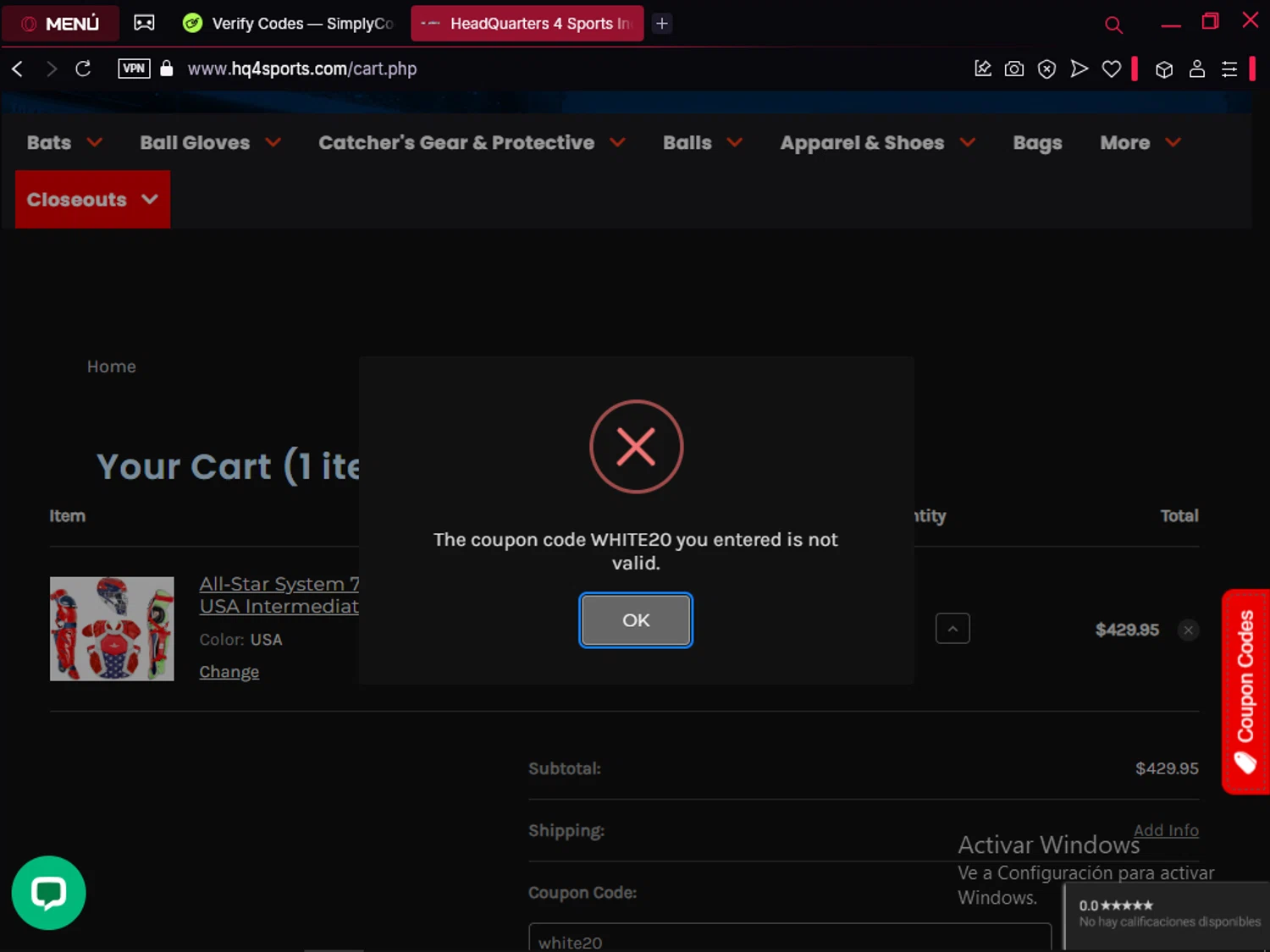Expand the Balls menu
Viewport: 1270px width, 952px height.
coord(702,142)
